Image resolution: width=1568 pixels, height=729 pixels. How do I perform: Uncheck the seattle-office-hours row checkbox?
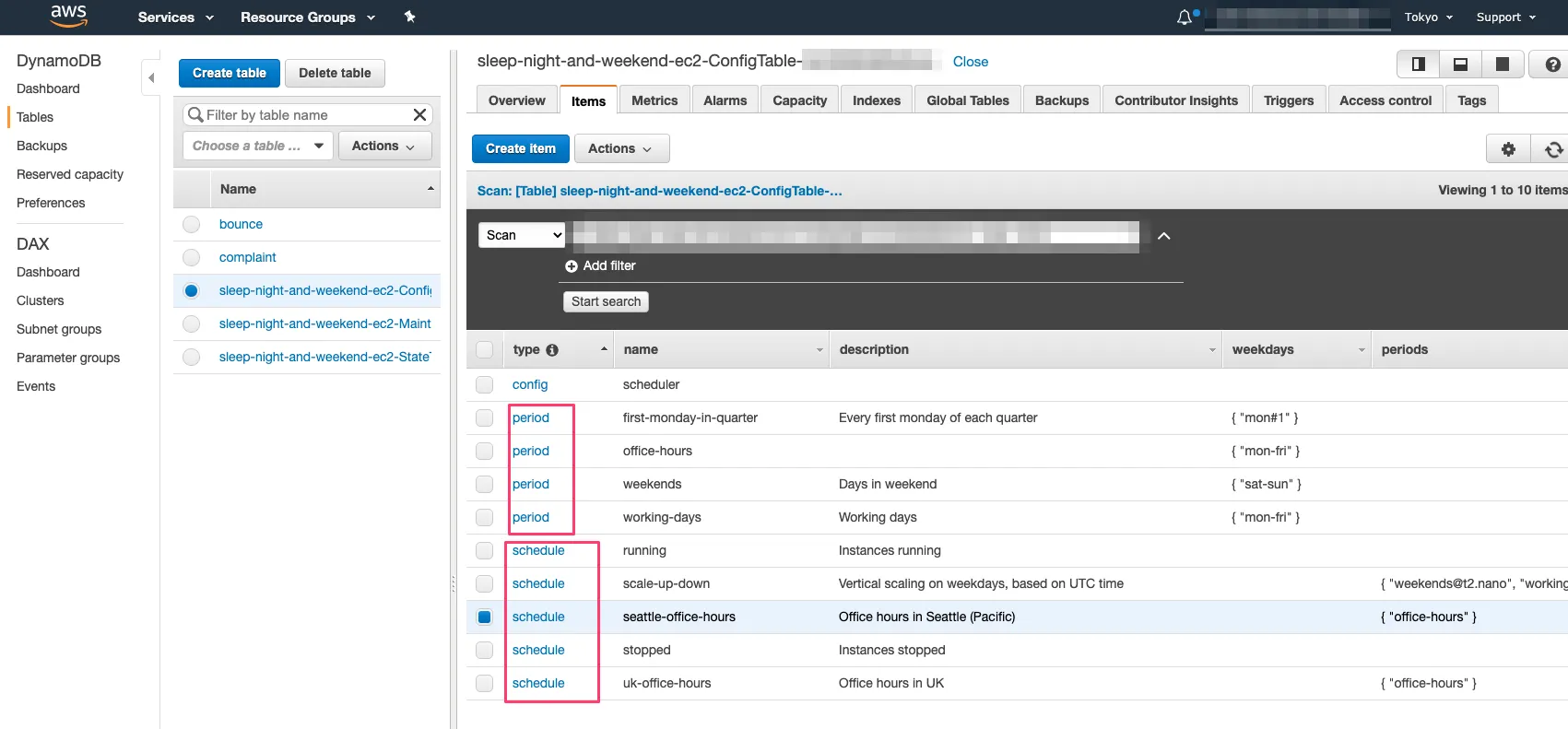[484, 617]
